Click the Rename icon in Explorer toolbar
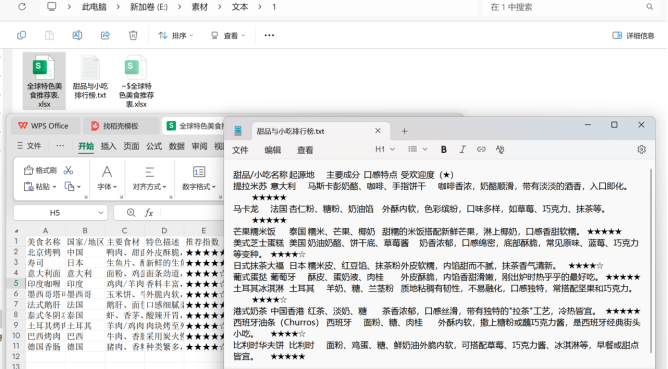The image size is (668, 369). (77, 35)
